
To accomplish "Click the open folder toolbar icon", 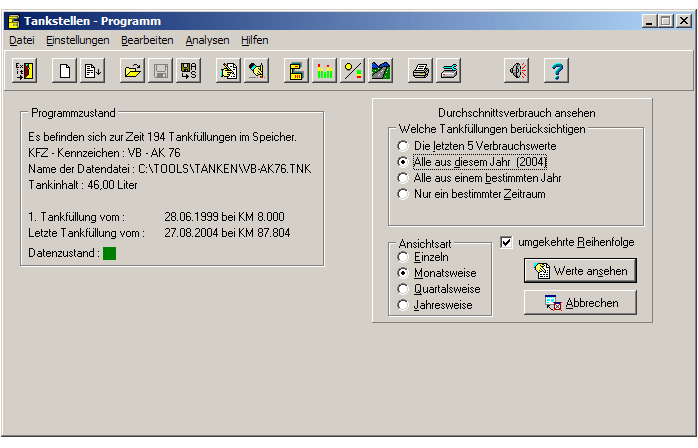I will [x=131, y=70].
